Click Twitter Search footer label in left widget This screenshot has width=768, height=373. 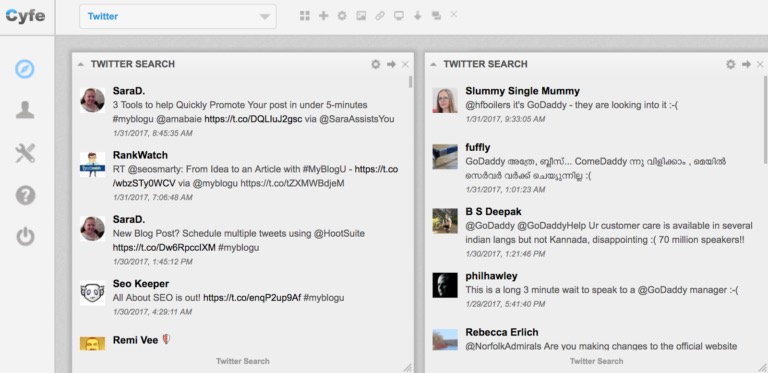click(243, 361)
